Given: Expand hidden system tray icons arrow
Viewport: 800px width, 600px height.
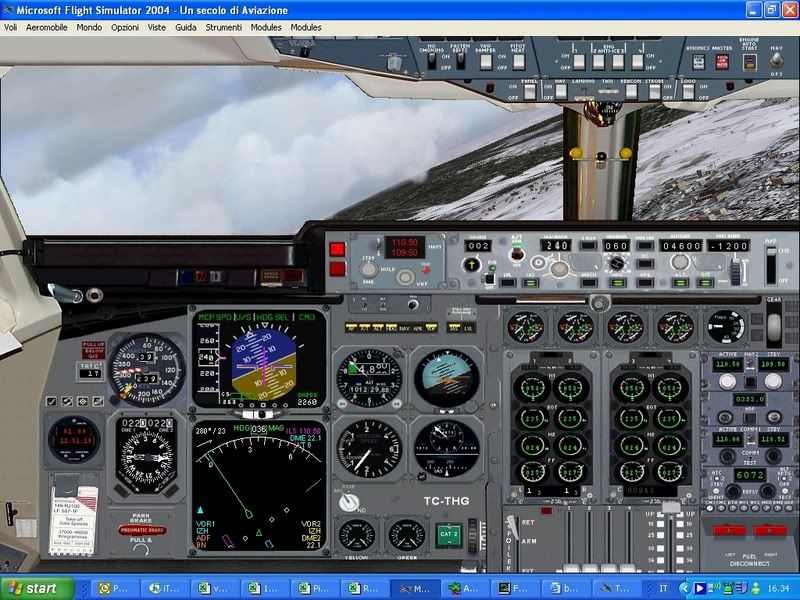Looking at the screenshot, I should 685,588.
